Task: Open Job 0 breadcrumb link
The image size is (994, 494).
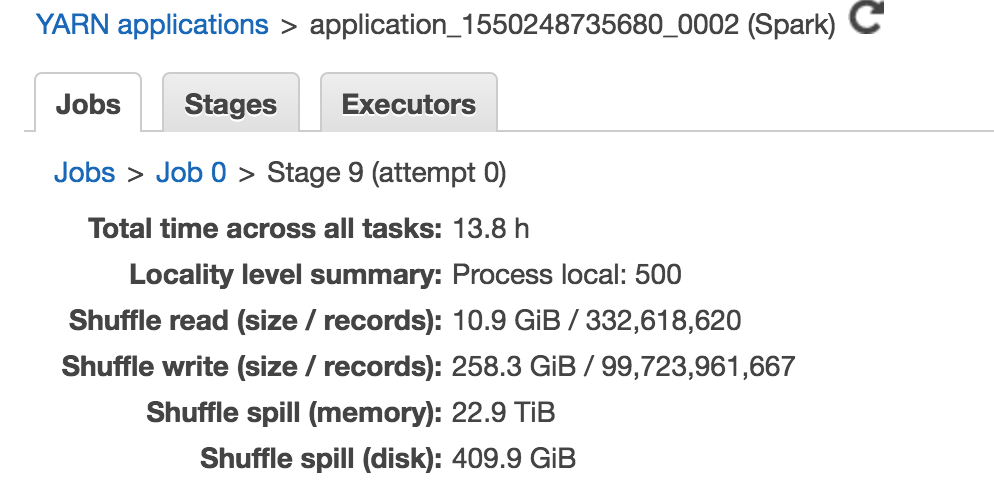Action: [191, 172]
